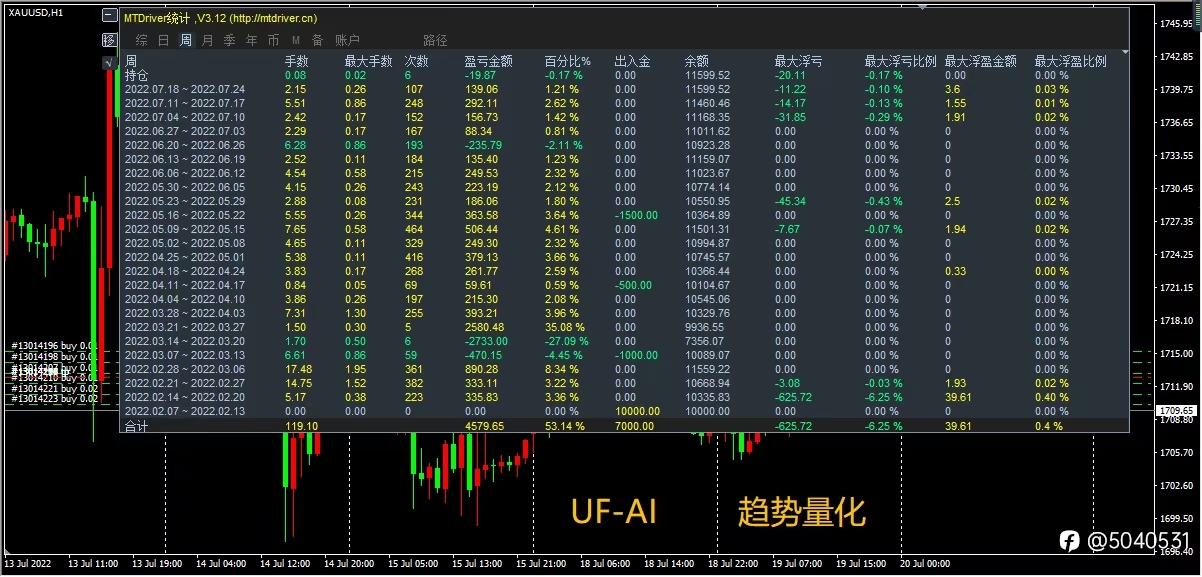Click the -6.25 % drawdown ratio in the 2022.02.14 row
Screen dimensions: 1202x577
tap(884, 397)
